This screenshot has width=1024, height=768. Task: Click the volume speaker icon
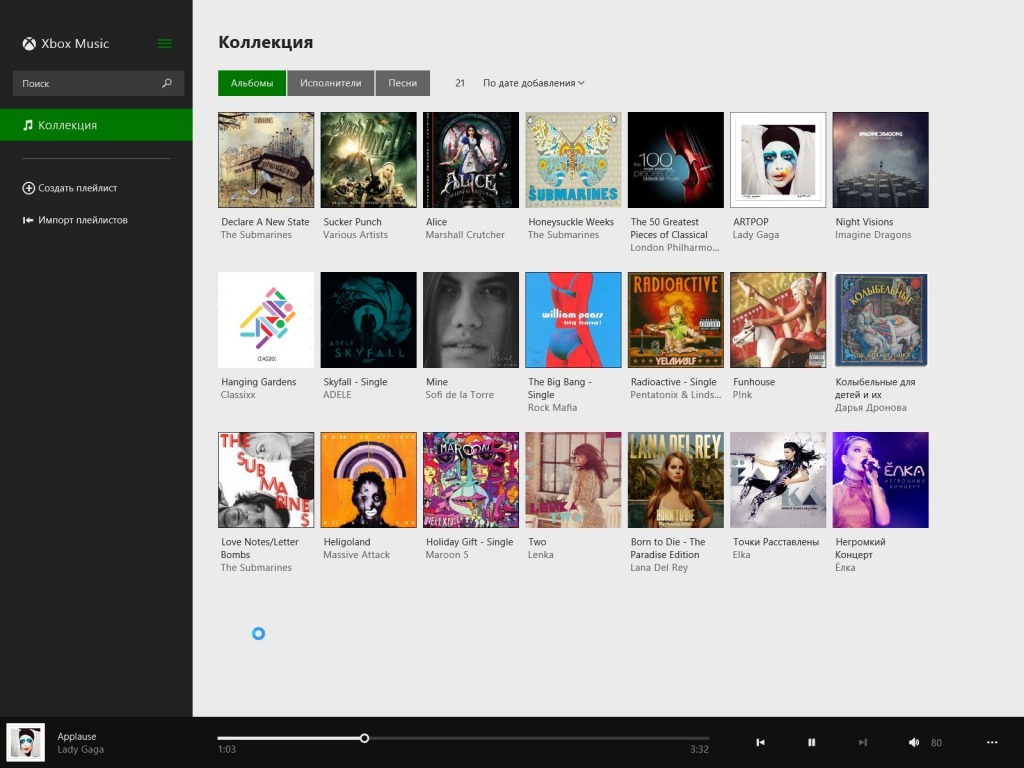[914, 743]
